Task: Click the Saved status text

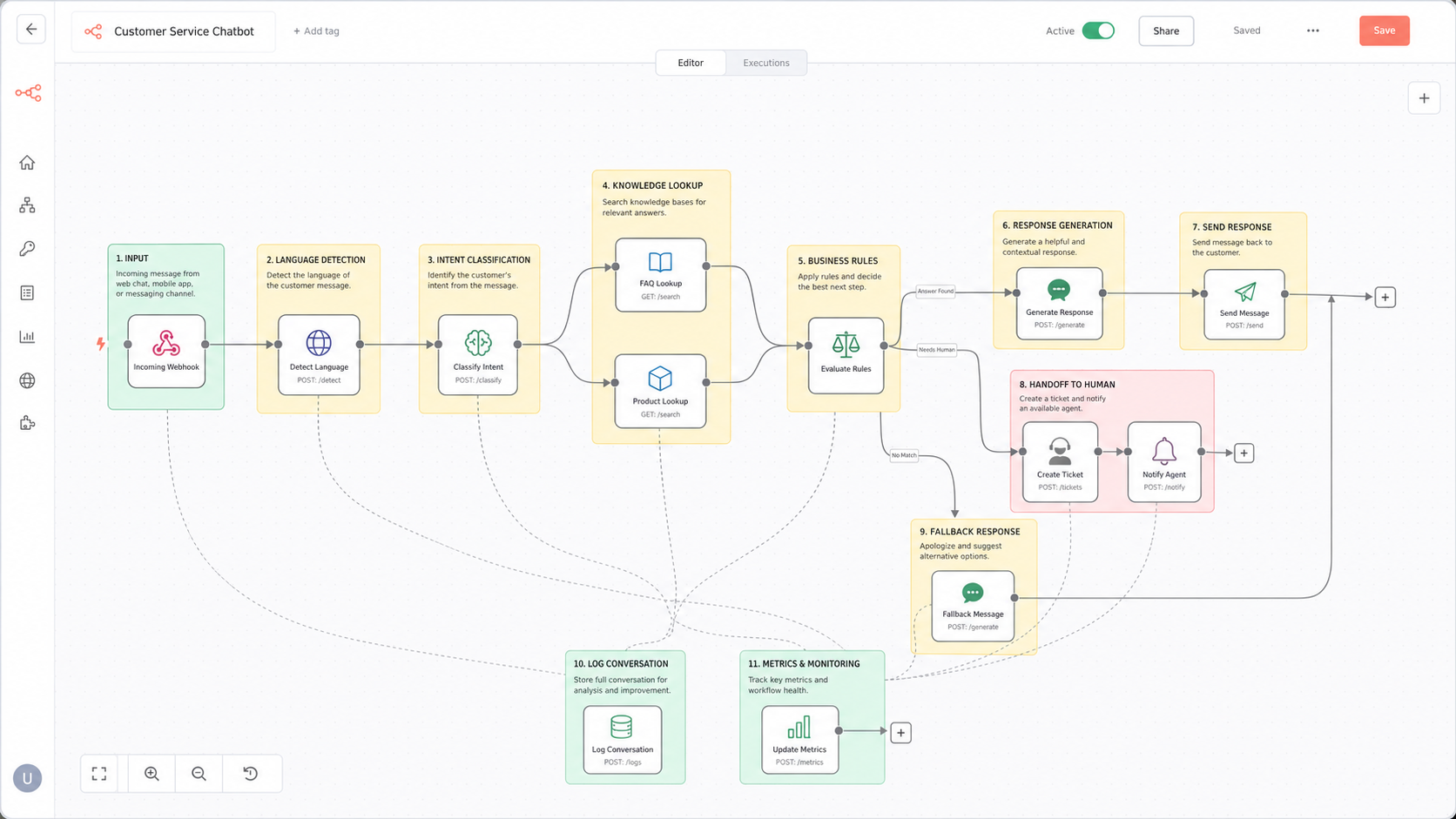Action: click(x=1247, y=30)
